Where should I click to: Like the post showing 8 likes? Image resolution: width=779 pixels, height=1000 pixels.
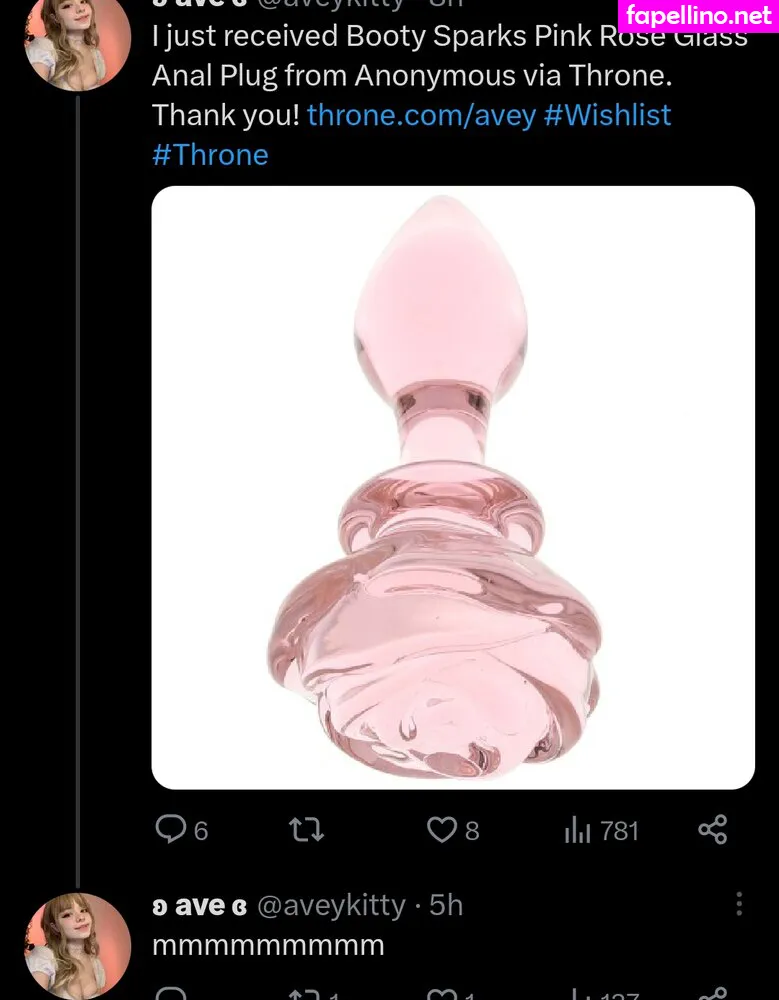(x=441, y=829)
